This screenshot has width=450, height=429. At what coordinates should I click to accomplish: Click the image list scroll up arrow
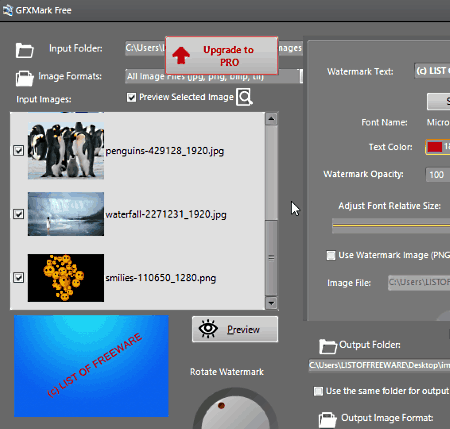pyautogui.click(x=271, y=119)
